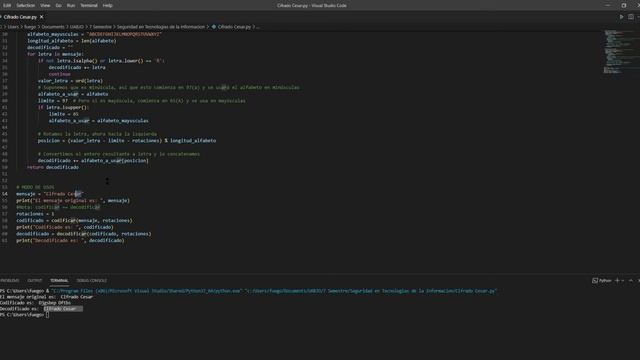Viewport: 640px width, 360px height.
Task: Click the 'decodificado = decodificar(codificado, rotaciones)' line
Action: pos(84,234)
